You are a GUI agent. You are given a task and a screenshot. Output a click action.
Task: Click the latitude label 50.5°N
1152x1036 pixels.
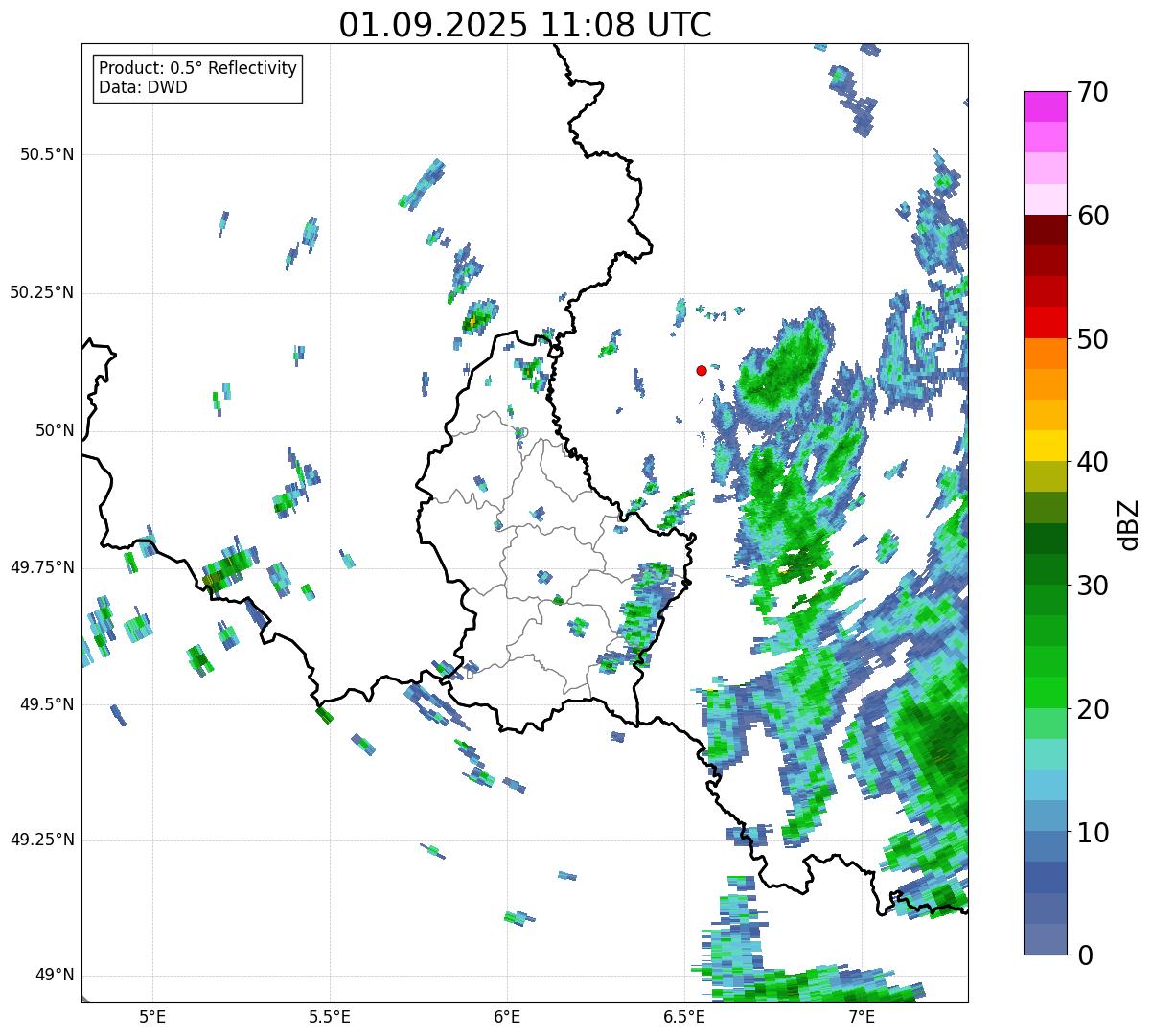47,154
